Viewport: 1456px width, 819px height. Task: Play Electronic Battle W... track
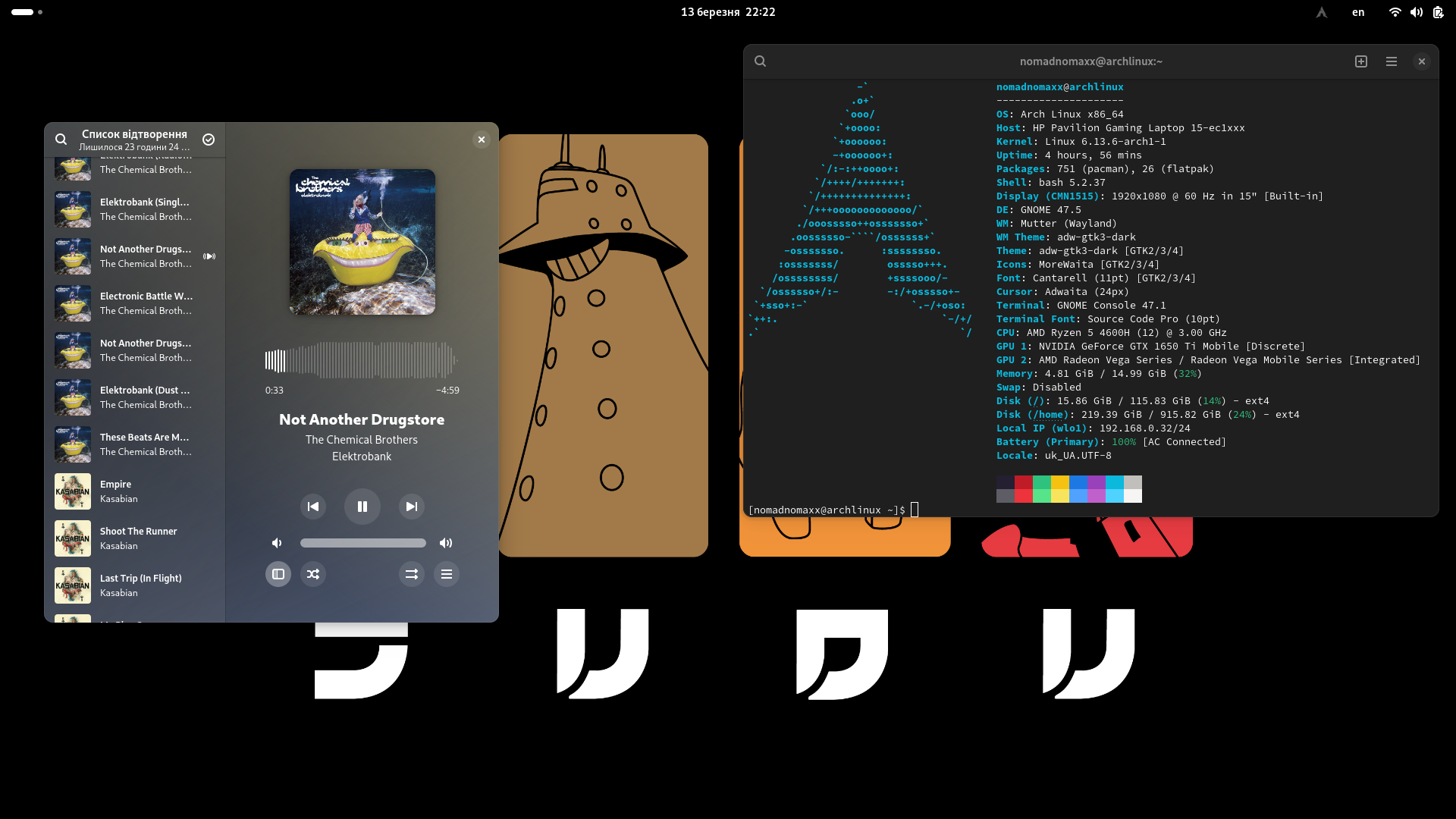pyautogui.click(x=135, y=303)
